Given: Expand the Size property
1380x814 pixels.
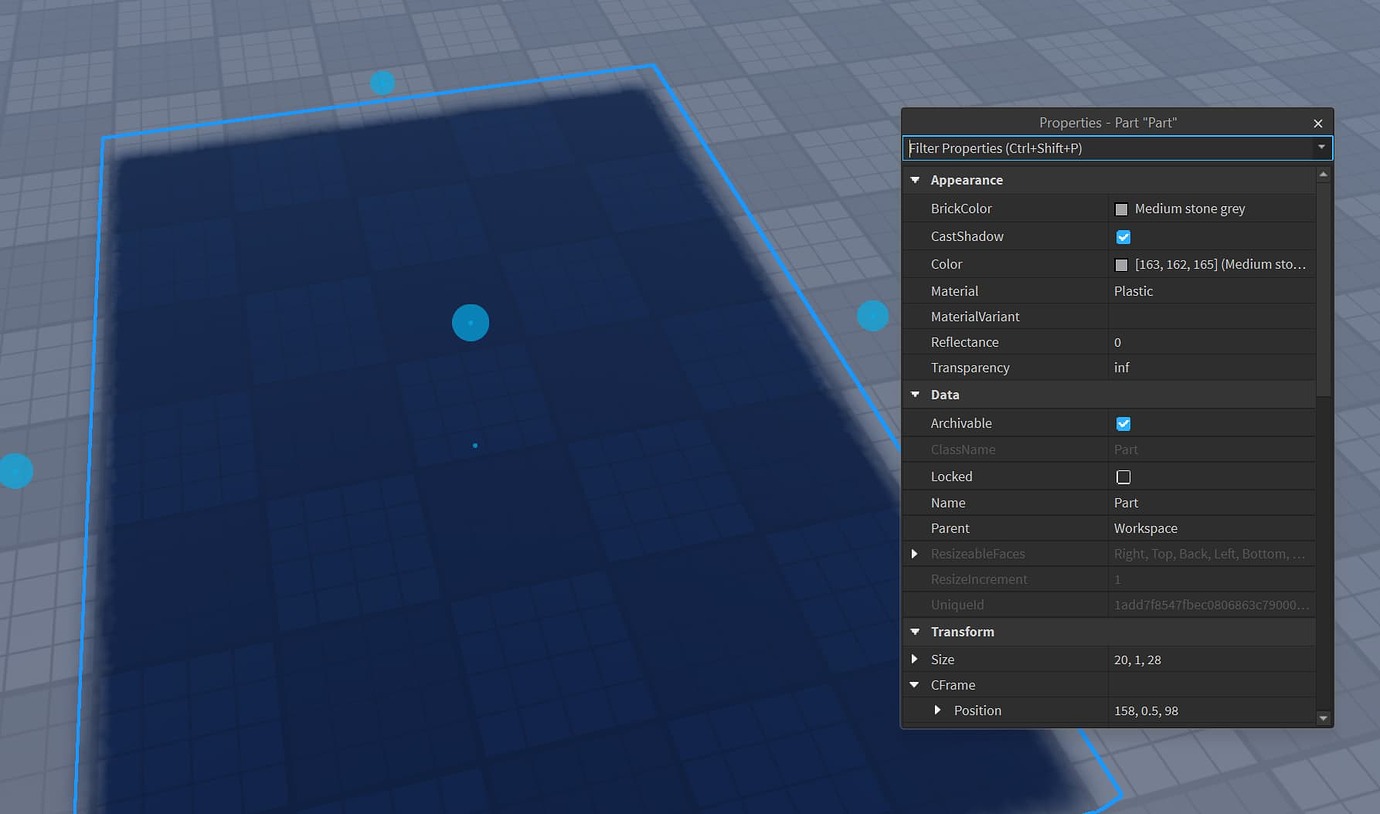Looking at the screenshot, I should [915, 659].
